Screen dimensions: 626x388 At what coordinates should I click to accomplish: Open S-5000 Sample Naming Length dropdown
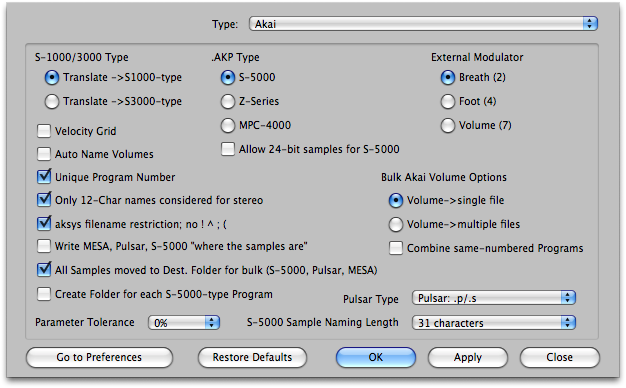[x=493, y=323]
